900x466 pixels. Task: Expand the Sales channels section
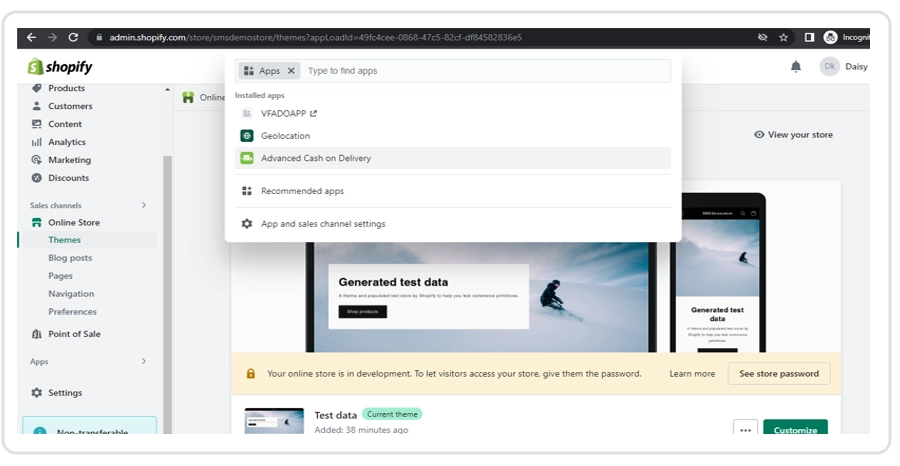[143, 205]
